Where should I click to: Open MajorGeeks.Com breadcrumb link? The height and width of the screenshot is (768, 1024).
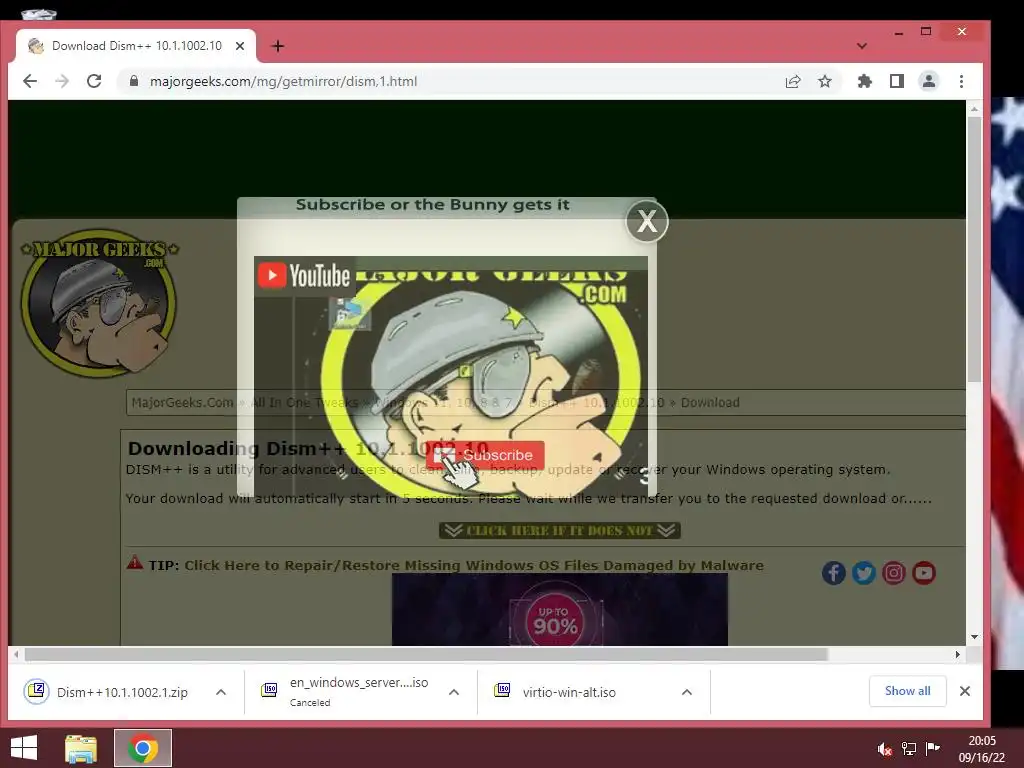(182, 402)
